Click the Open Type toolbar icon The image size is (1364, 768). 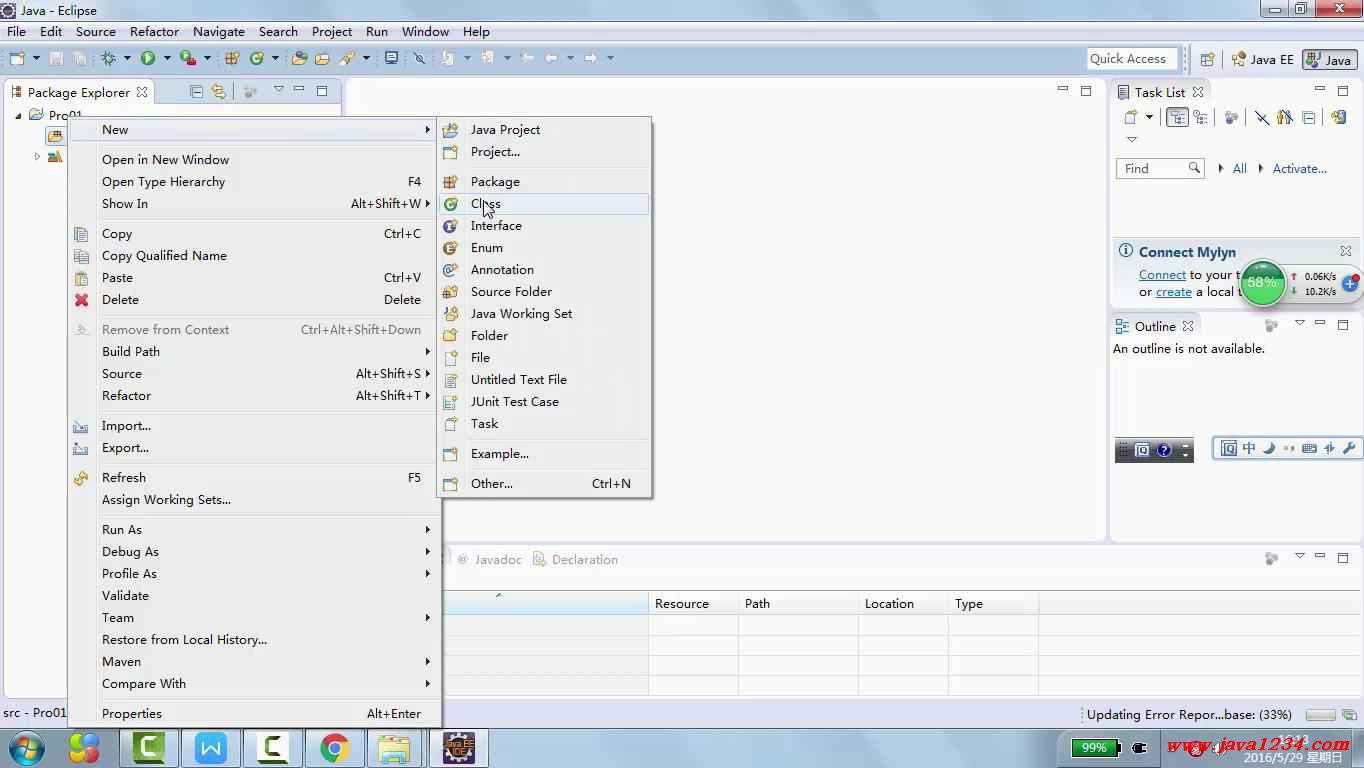coord(299,58)
